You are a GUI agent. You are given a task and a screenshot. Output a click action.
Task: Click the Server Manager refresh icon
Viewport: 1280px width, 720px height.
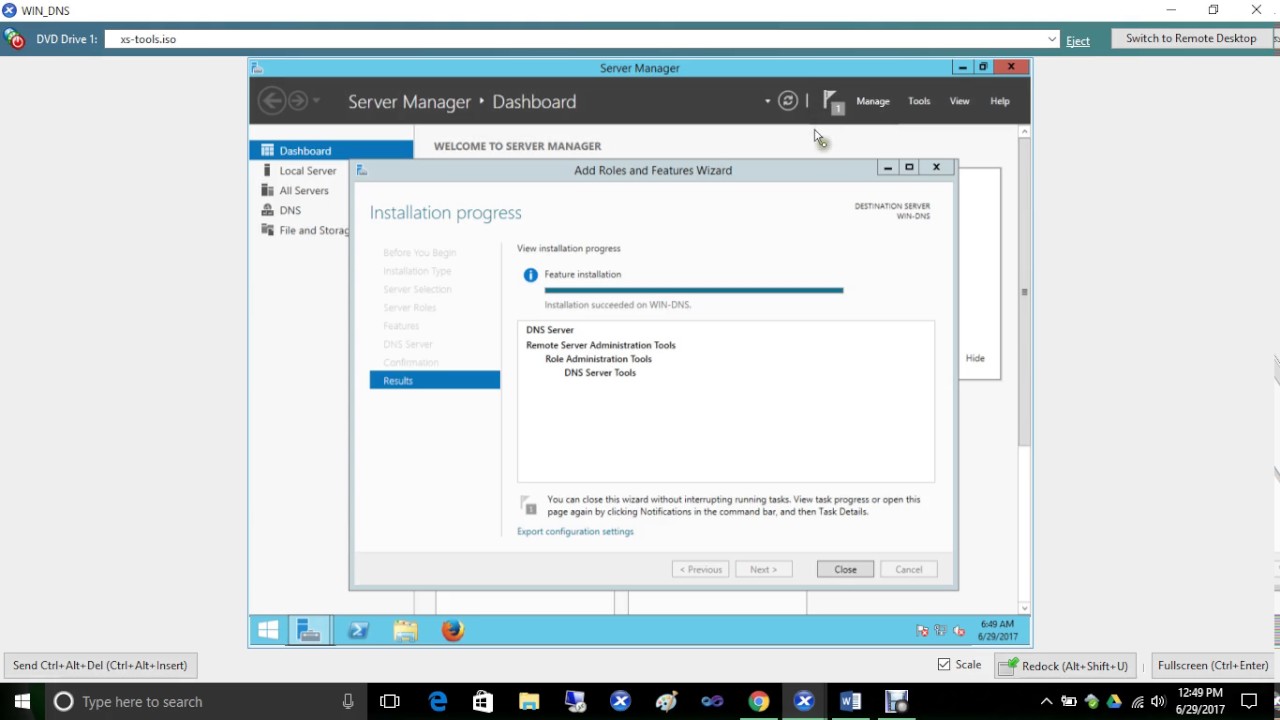(788, 101)
